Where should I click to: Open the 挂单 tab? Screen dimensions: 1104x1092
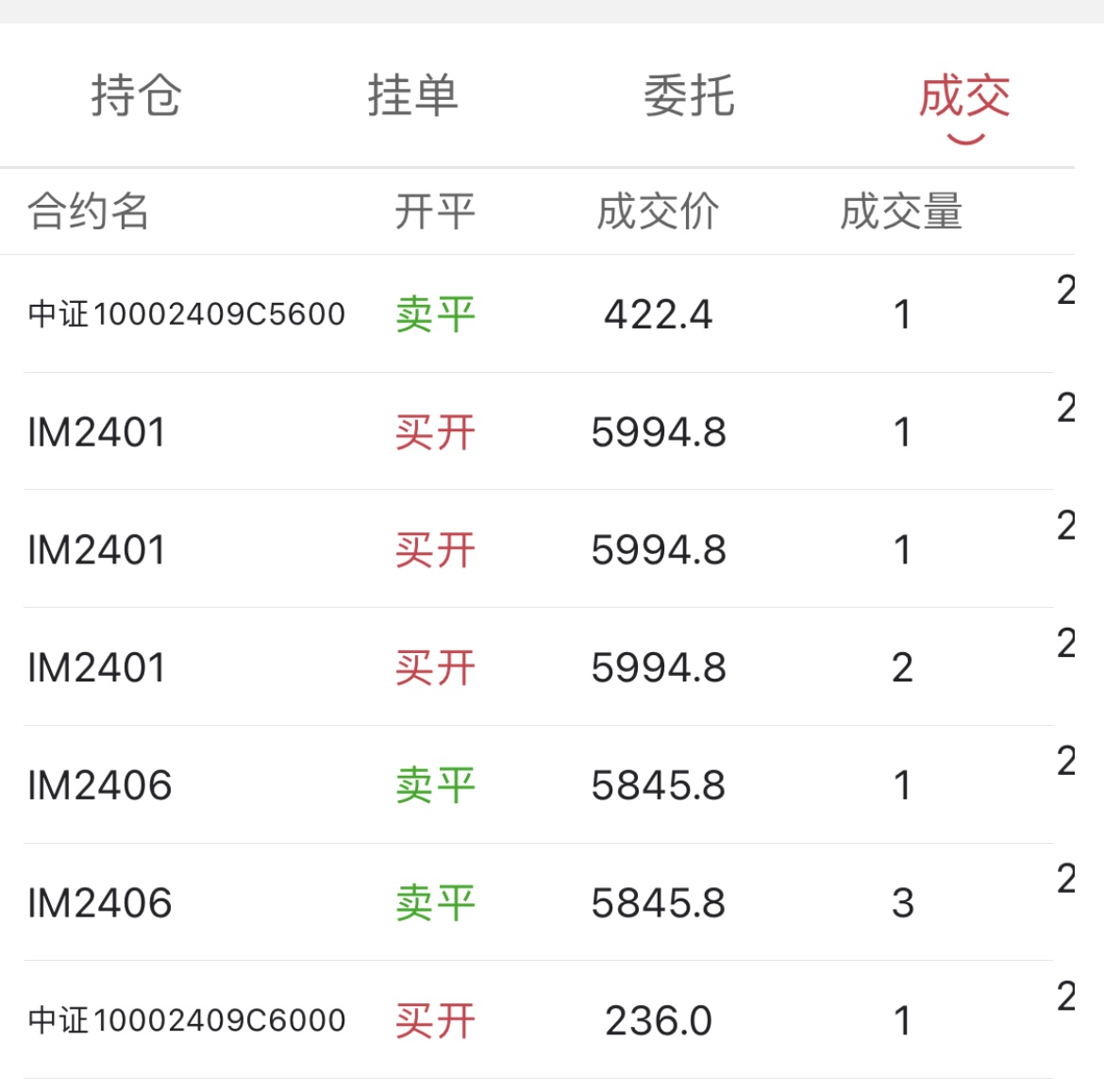pos(412,96)
